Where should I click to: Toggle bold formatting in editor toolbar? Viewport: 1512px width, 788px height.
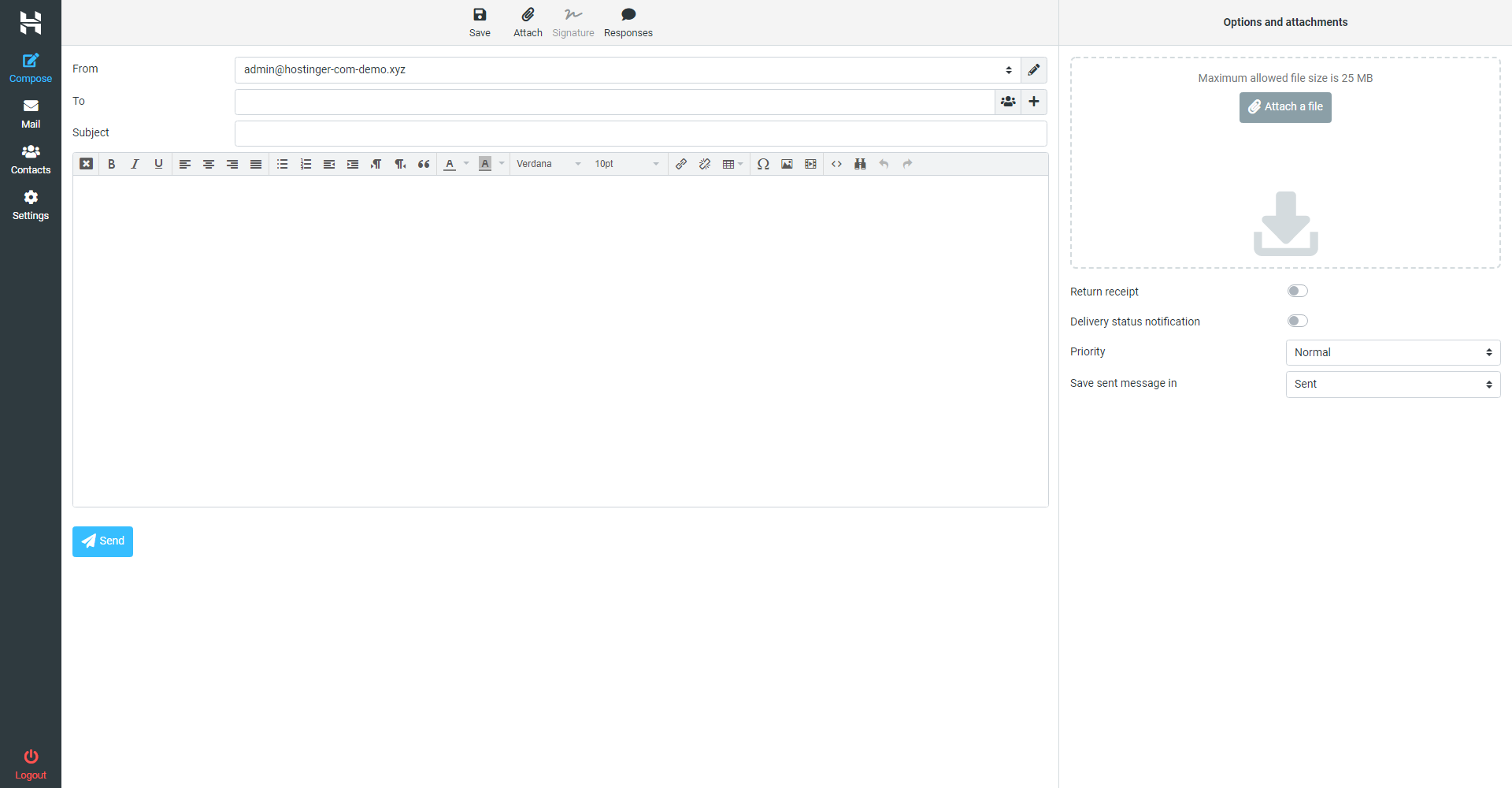pyautogui.click(x=111, y=164)
